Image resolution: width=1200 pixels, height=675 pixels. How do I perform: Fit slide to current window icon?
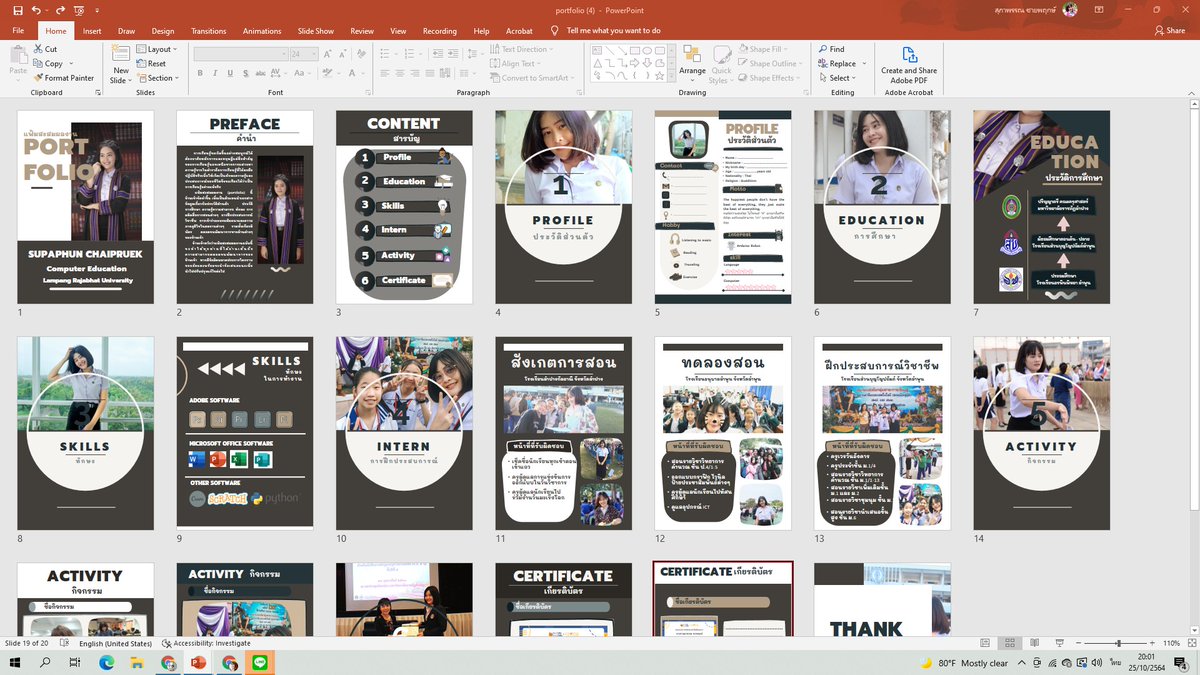pyautogui.click(x=1190, y=644)
